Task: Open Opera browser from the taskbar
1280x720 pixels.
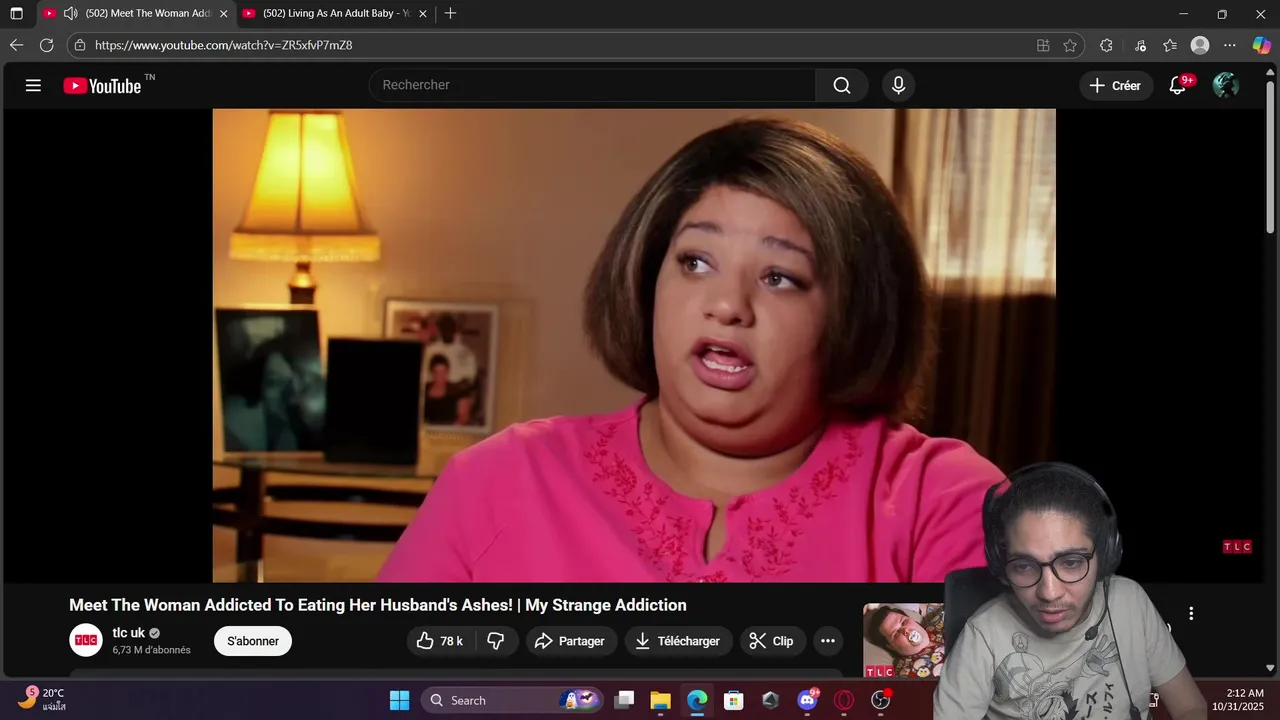Action: [x=844, y=700]
